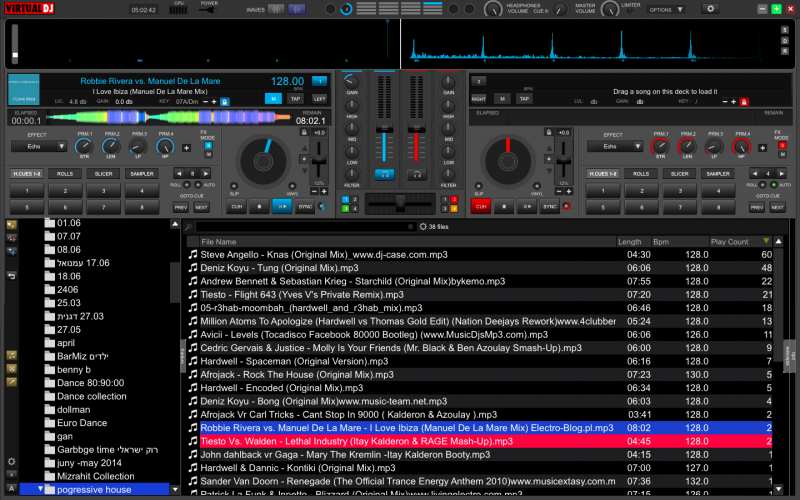The image size is (800, 500).
Task: Open the OPTIONS dropdown in top bar
Action: pyautogui.click(x=666, y=10)
